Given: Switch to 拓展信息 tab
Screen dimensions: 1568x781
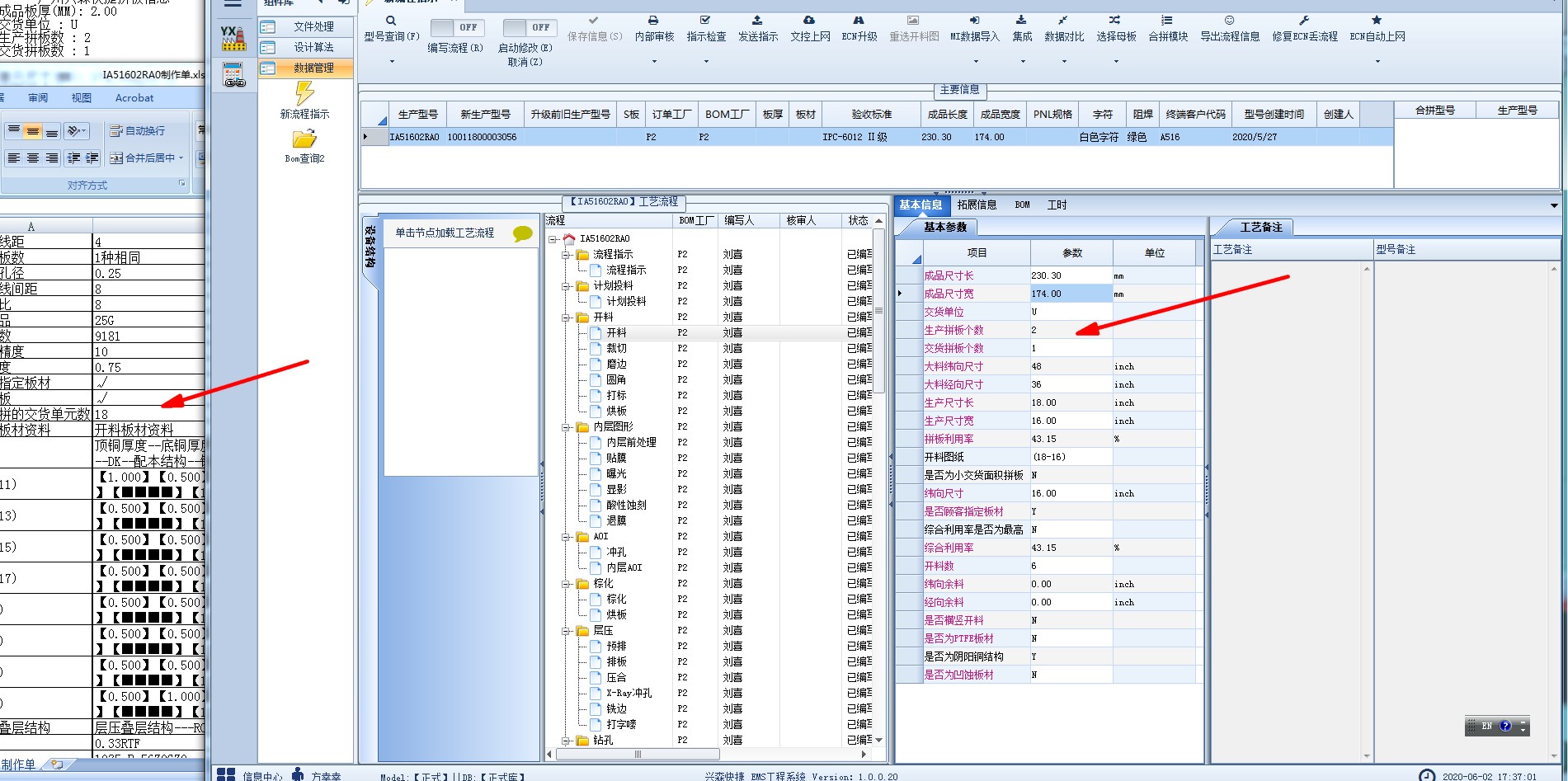Looking at the screenshot, I should [977, 205].
